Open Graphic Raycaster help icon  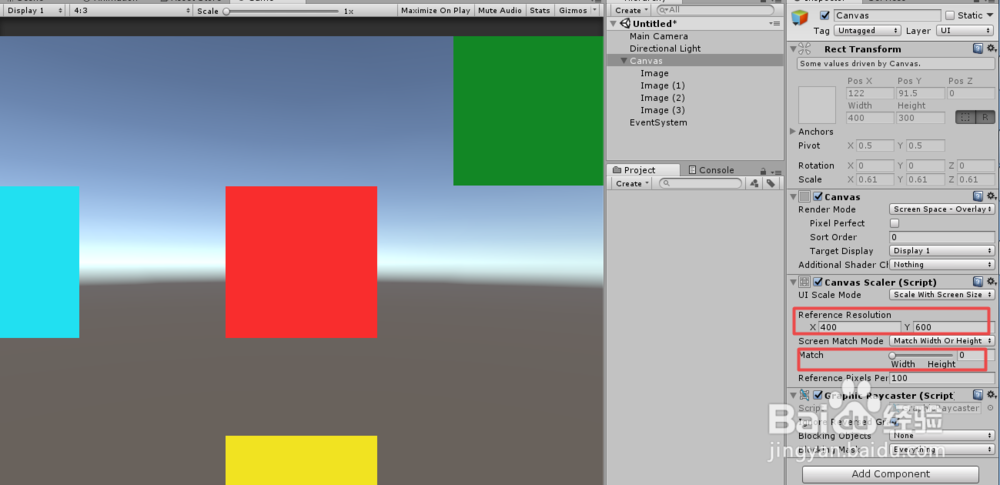coord(978,396)
